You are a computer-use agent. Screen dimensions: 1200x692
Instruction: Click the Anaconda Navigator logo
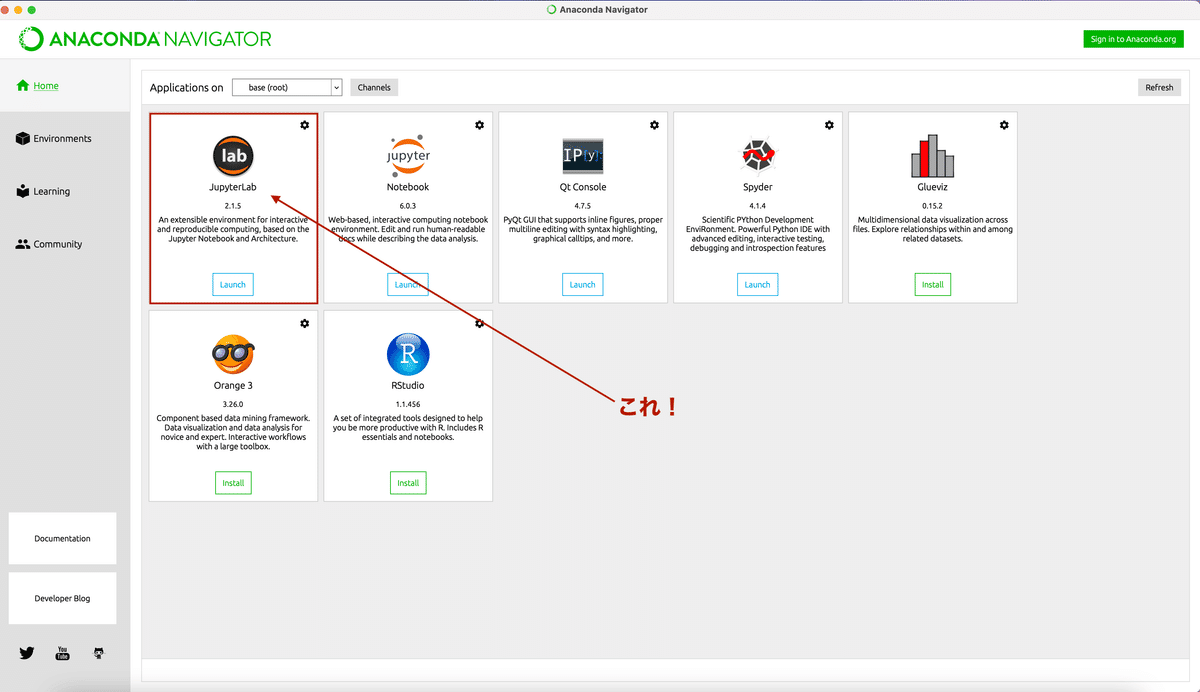coord(146,39)
